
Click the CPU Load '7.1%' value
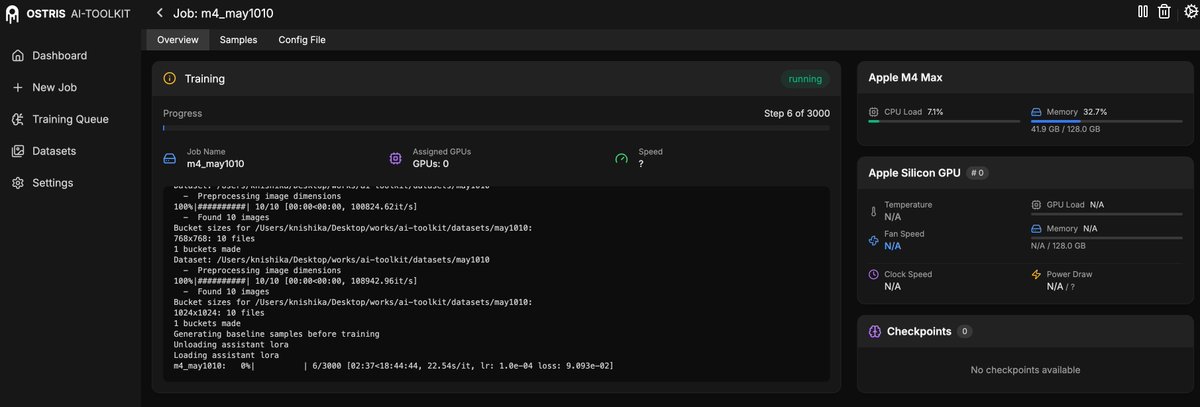[x=935, y=112]
